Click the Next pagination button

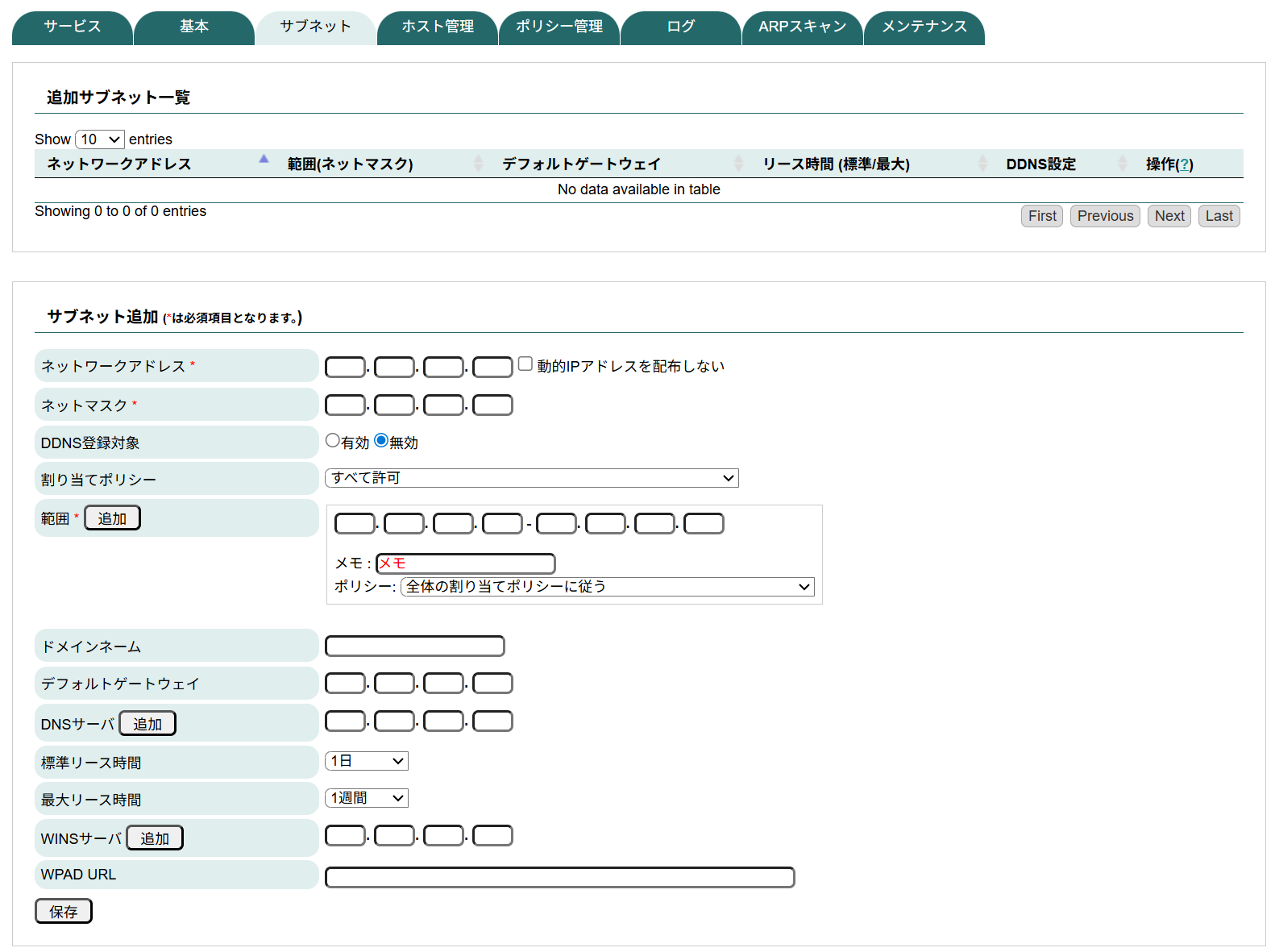pyautogui.click(x=1169, y=216)
